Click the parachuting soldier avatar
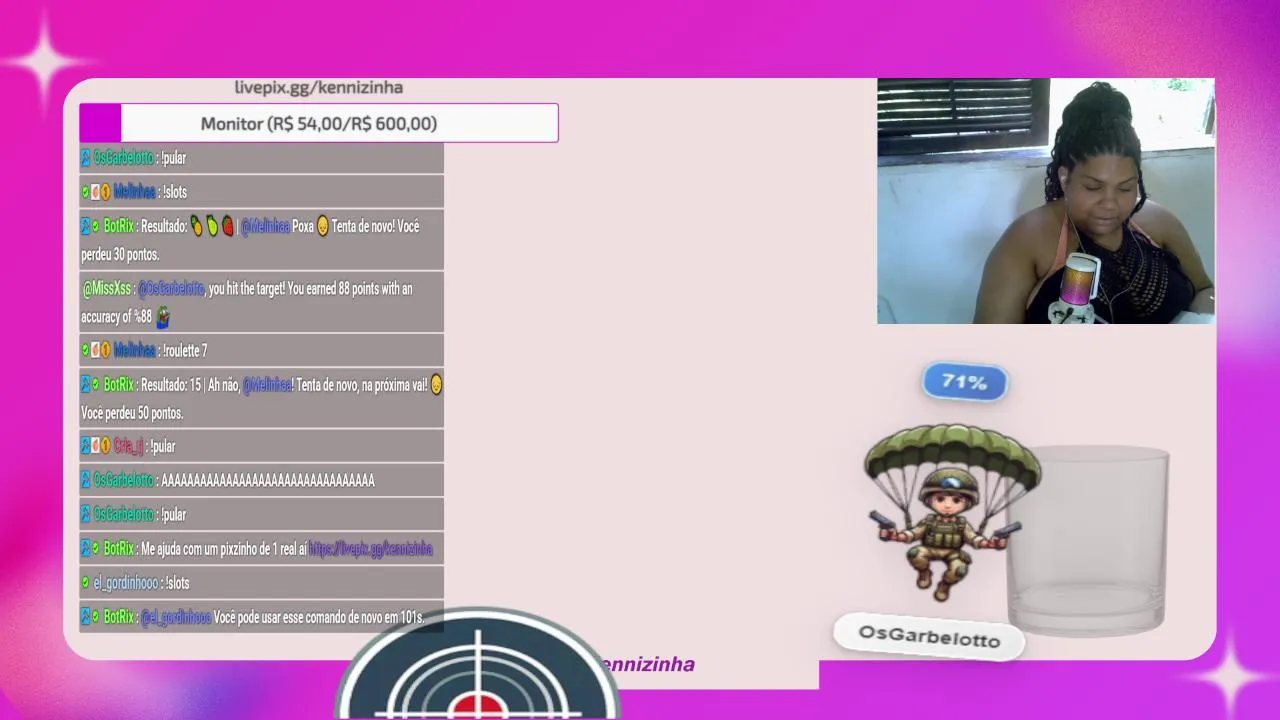 (x=950, y=511)
